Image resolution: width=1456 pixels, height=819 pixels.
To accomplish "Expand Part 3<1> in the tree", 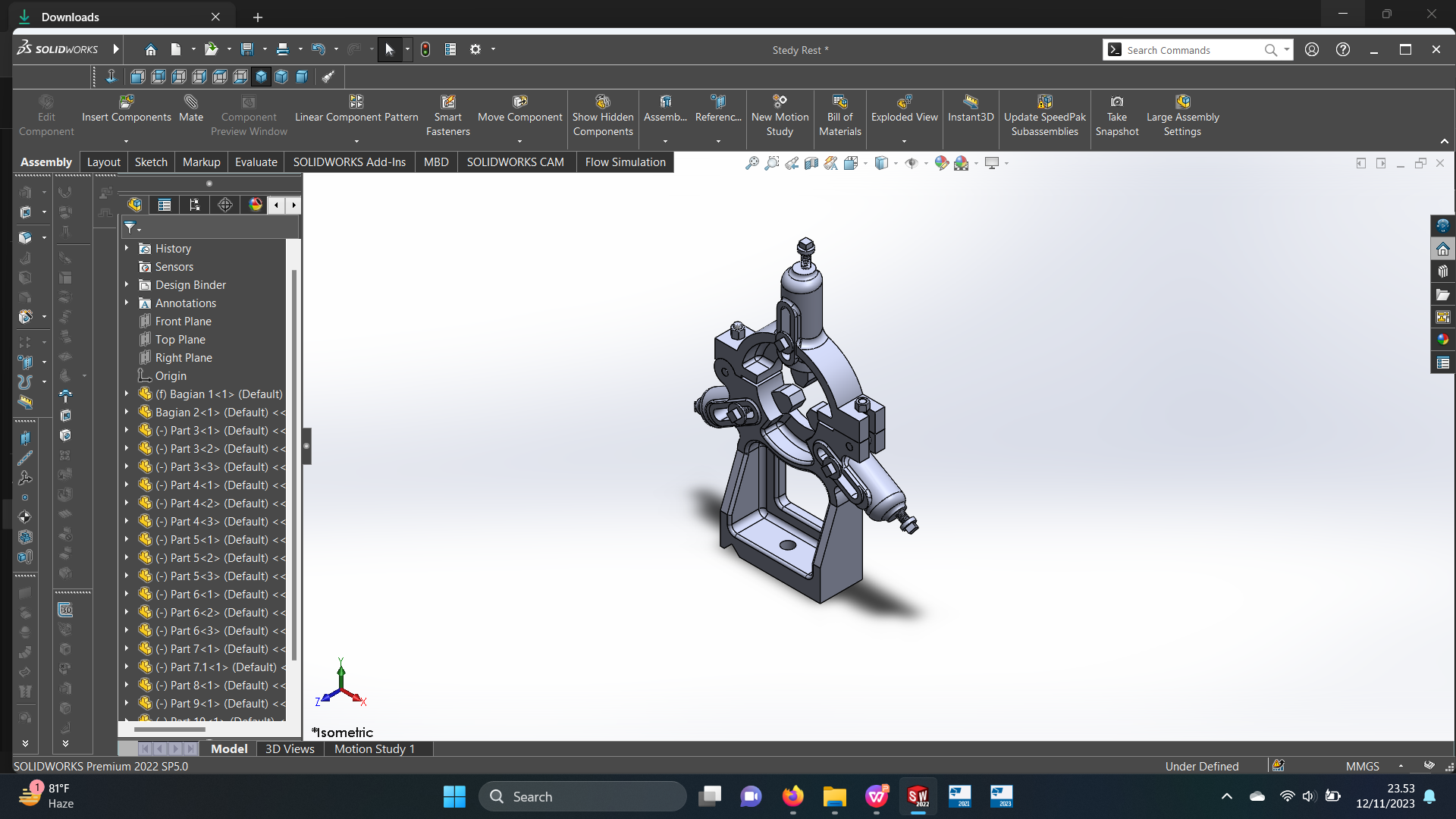I will pyautogui.click(x=127, y=431).
